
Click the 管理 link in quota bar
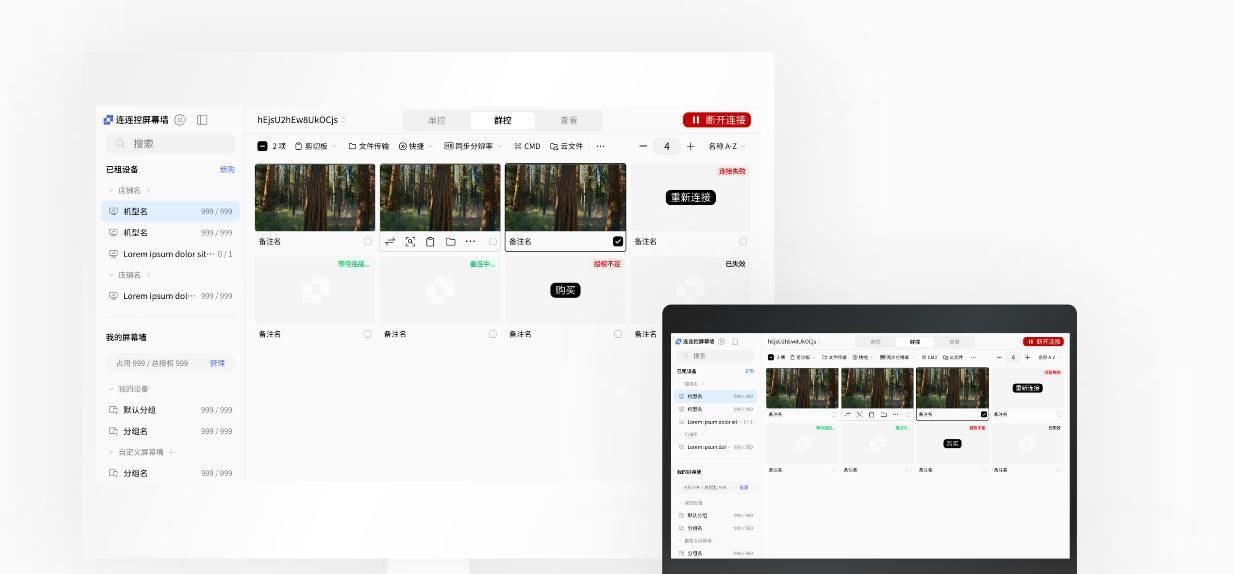click(217, 363)
